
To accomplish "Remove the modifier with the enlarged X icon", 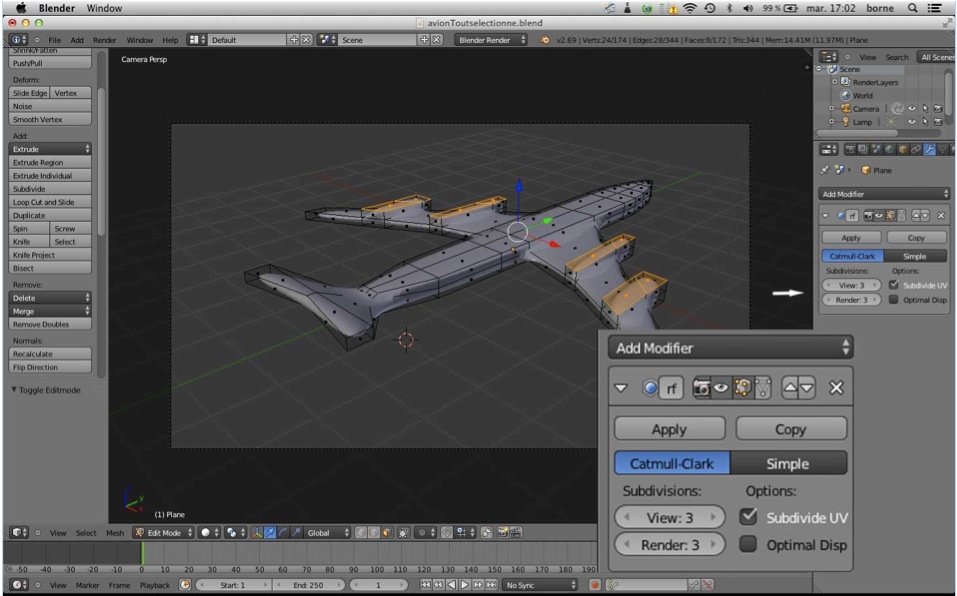I will (837, 388).
